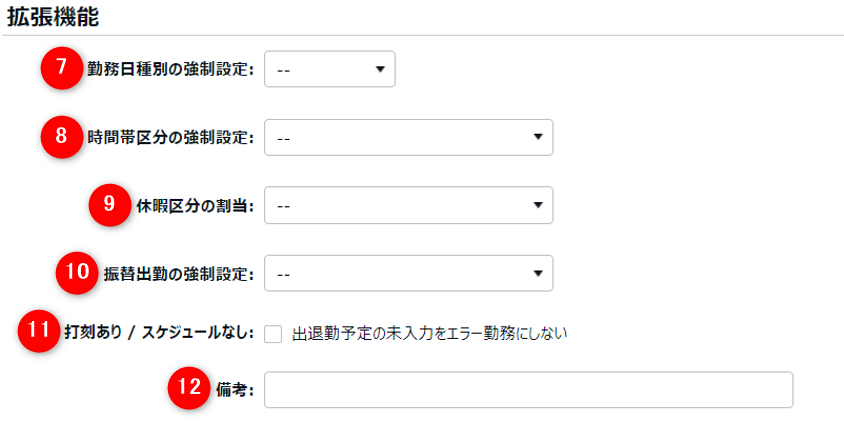Click the red number 11 badge
Image resolution: width=844 pixels, height=430 pixels.
tap(39, 332)
